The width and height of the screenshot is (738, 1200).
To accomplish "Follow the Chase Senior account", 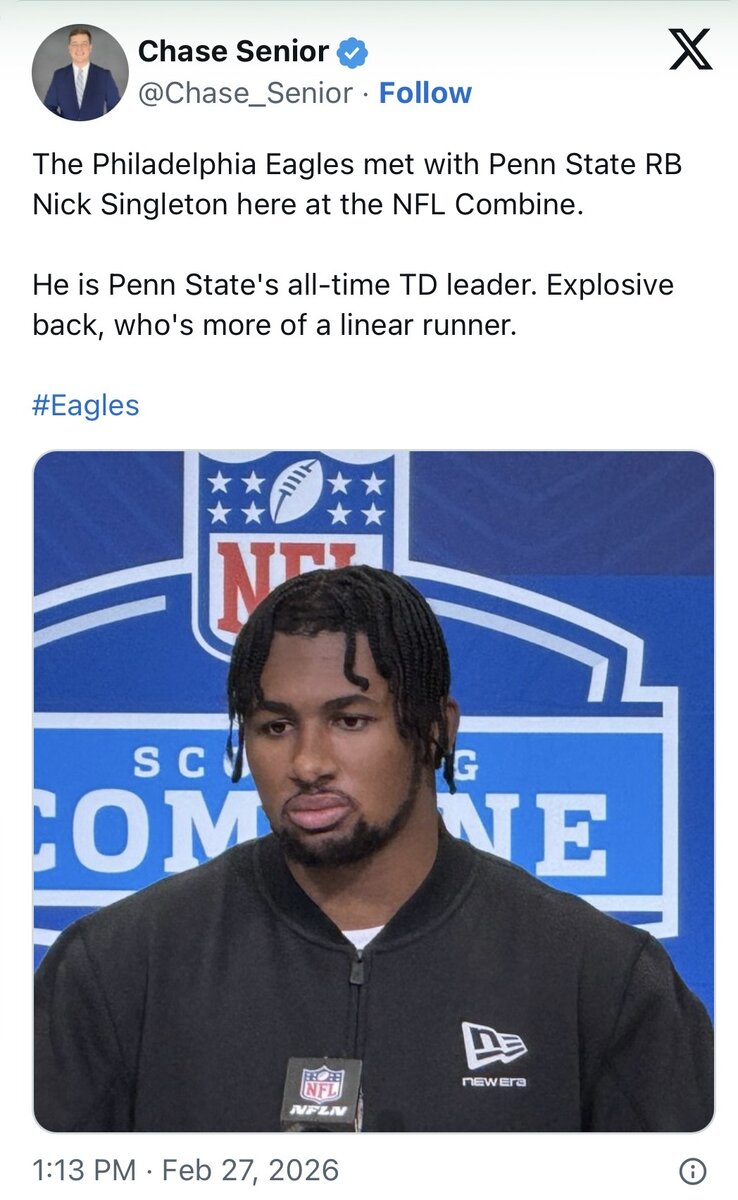I will [425, 93].
